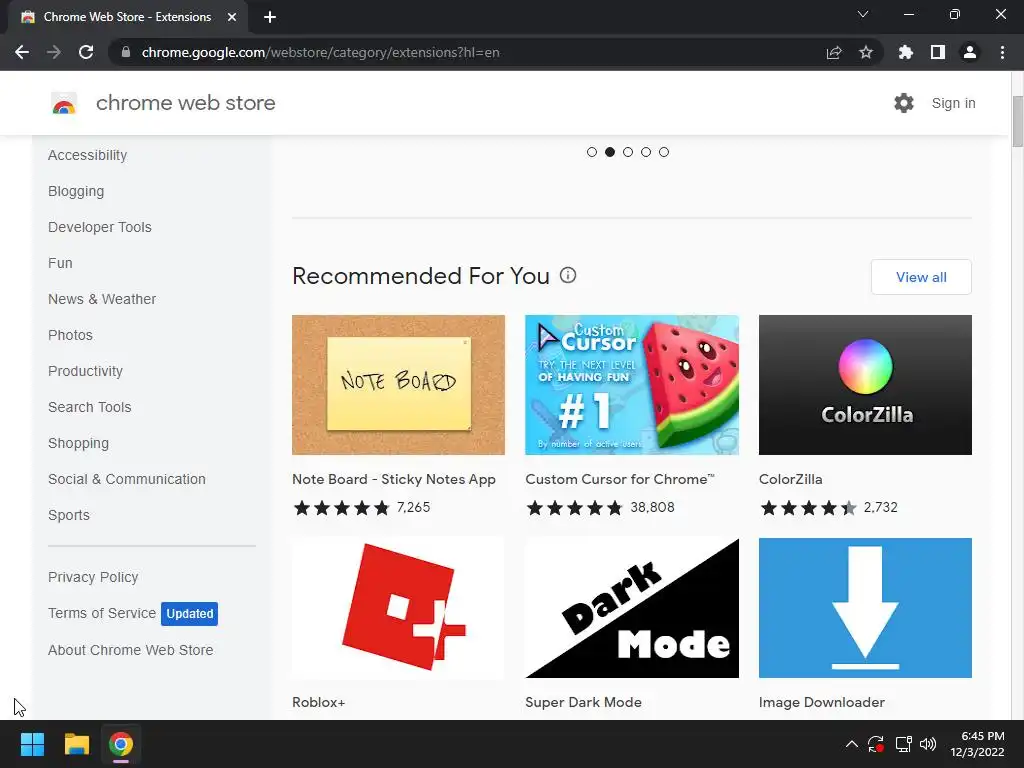Viewport: 1024px width, 768px height.
Task: Open the Fun category
Action: (x=60, y=263)
